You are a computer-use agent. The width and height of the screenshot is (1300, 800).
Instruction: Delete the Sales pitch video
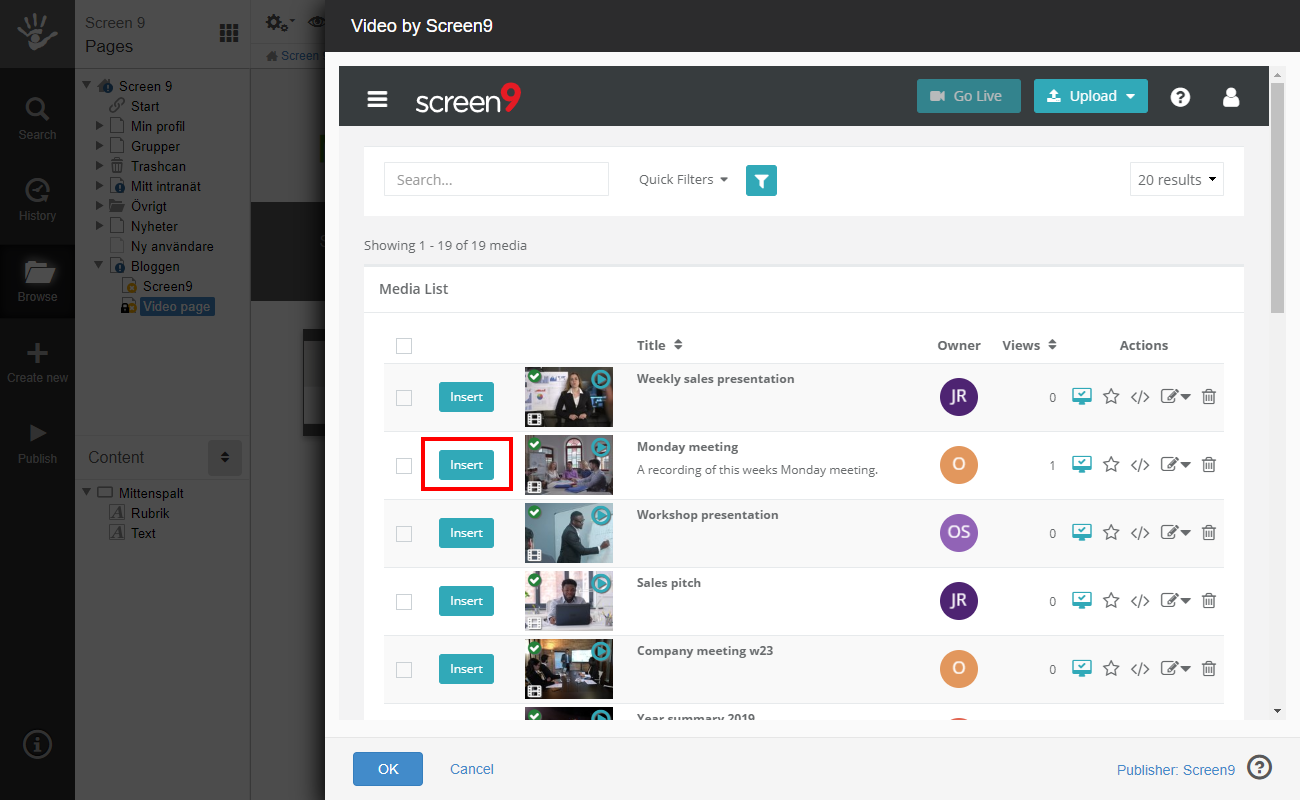(1208, 600)
